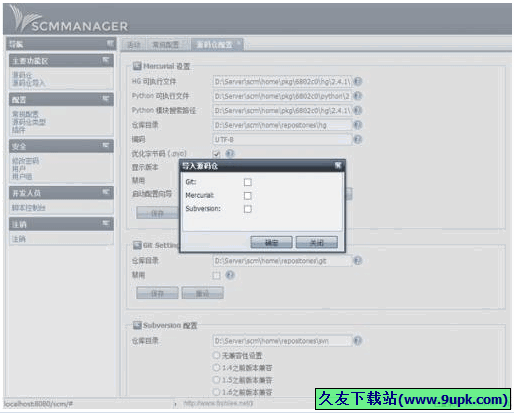The height and width of the screenshot is (413, 514).
Task: Click help icon beside Git 禁用 checkbox
Action: tap(230, 275)
